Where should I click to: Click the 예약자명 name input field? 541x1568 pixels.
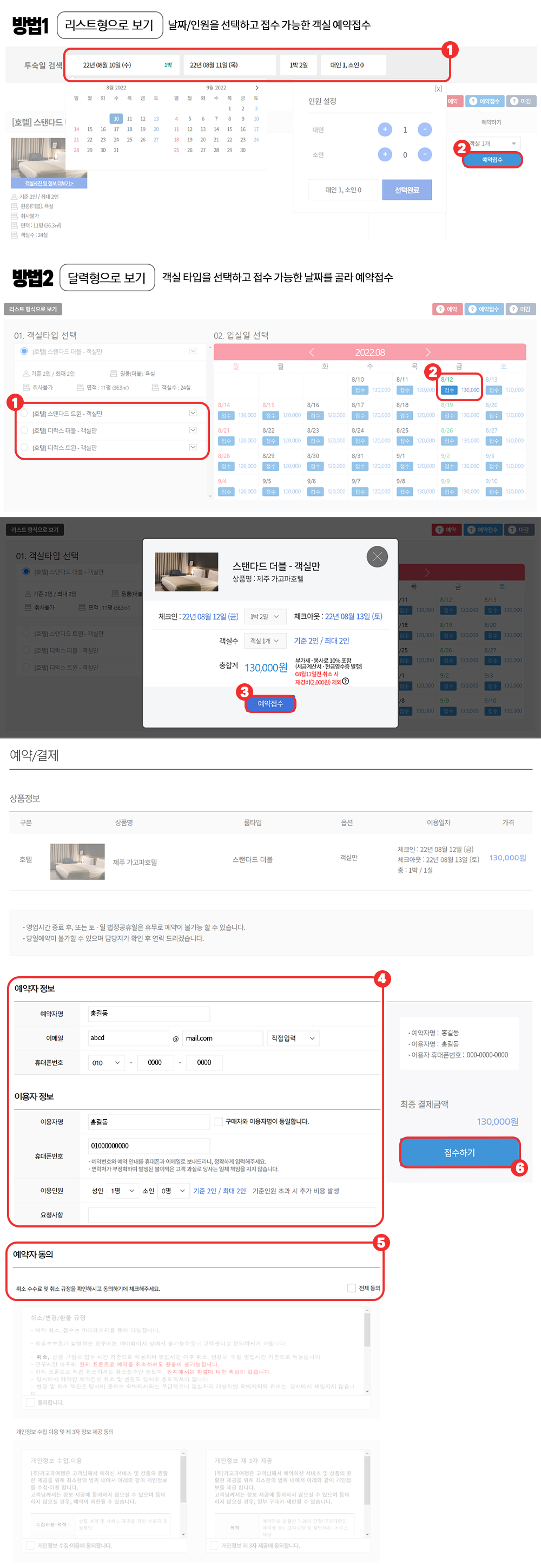coord(149,1014)
